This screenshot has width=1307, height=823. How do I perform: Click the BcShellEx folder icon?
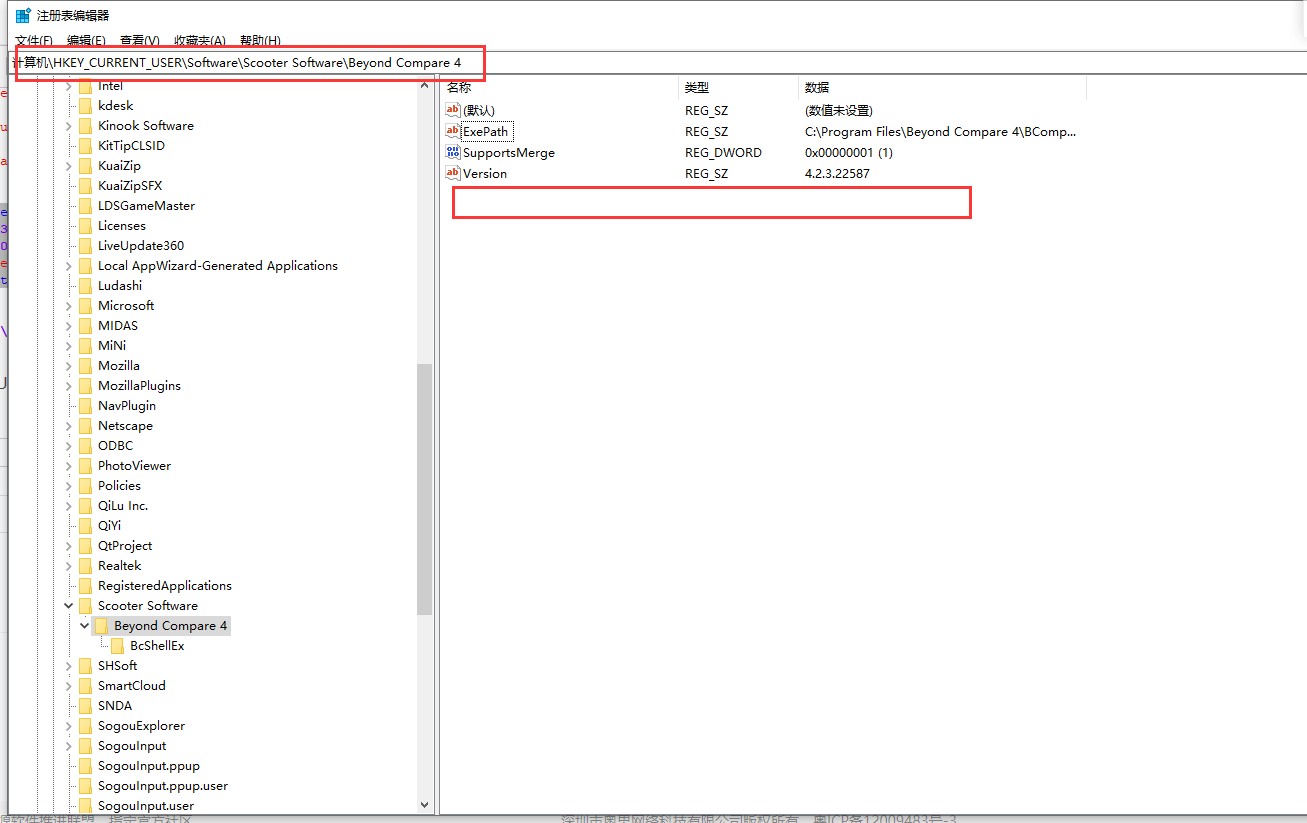click(x=117, y=646)
